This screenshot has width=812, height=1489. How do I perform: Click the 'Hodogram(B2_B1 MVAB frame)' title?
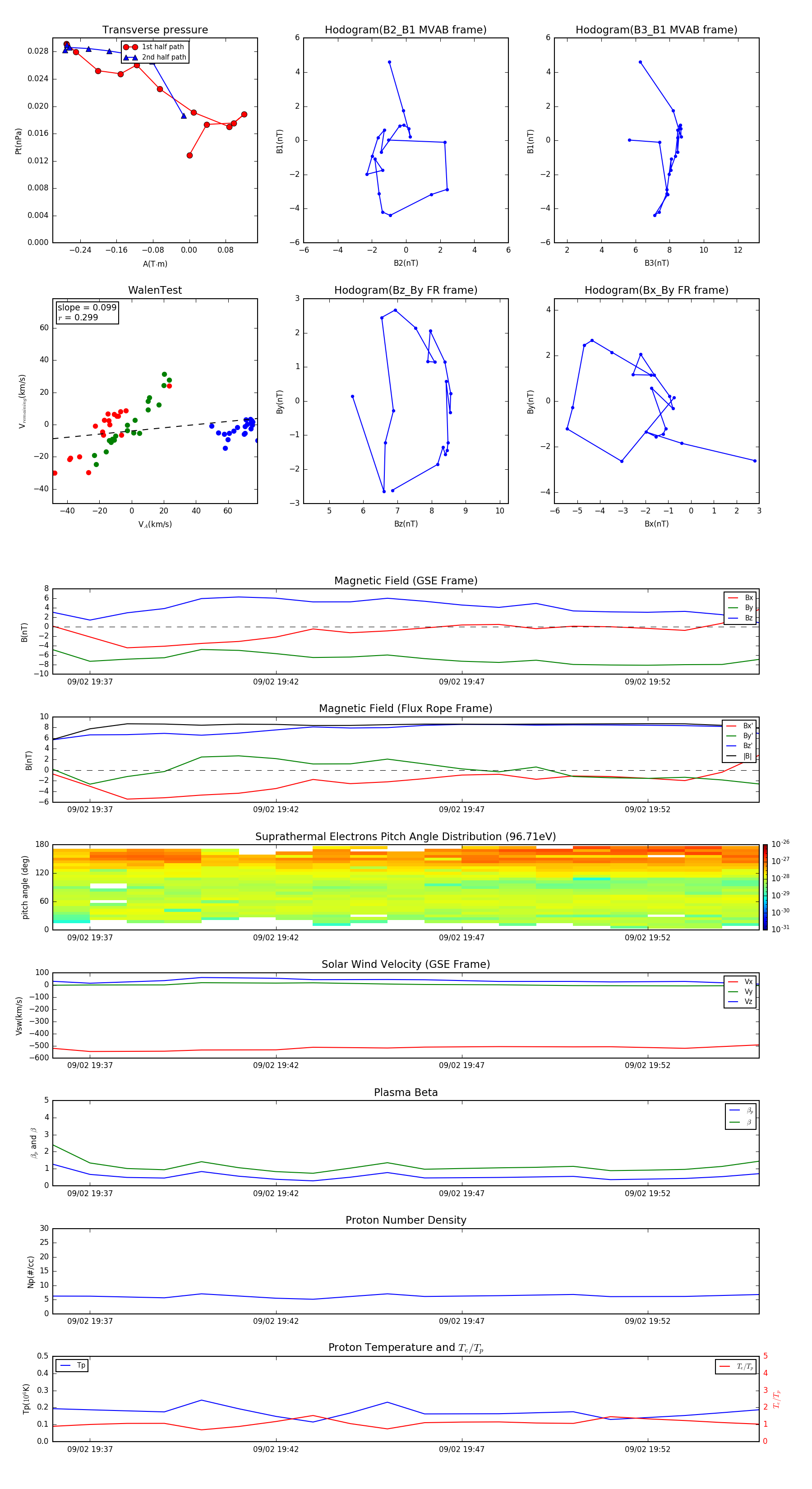pos(406,30)
